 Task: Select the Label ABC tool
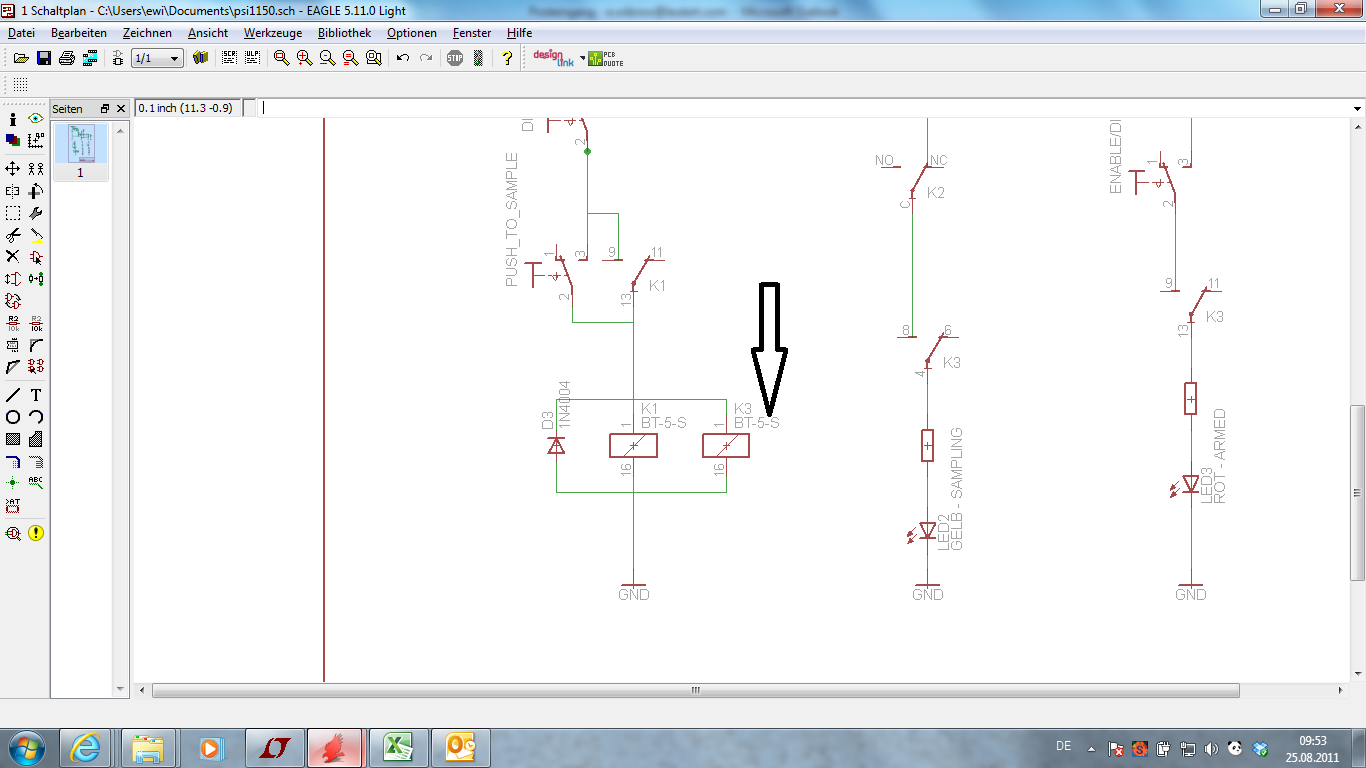coord(36,483)
